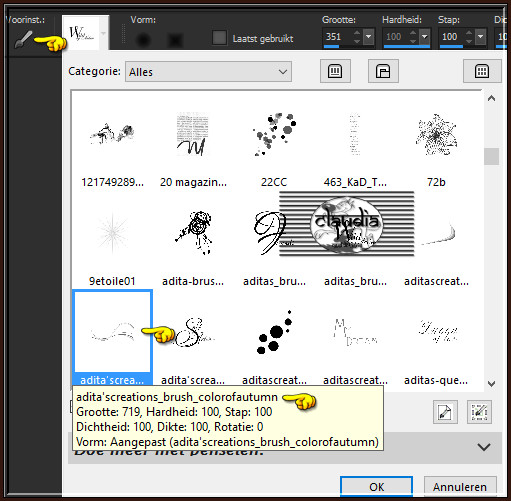Screen dimensions: 511x501
Task: Open the brush presets icon
Action: pos(24,39)
